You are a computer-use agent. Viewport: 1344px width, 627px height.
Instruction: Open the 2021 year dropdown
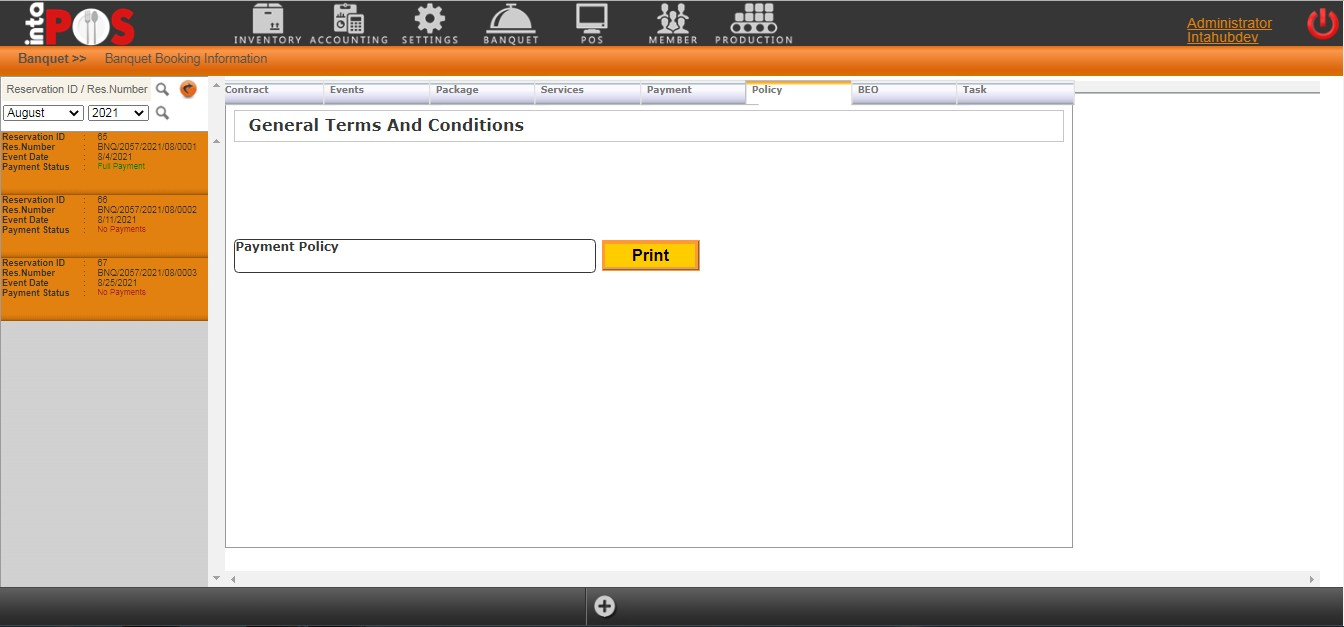tap(118, 113)
